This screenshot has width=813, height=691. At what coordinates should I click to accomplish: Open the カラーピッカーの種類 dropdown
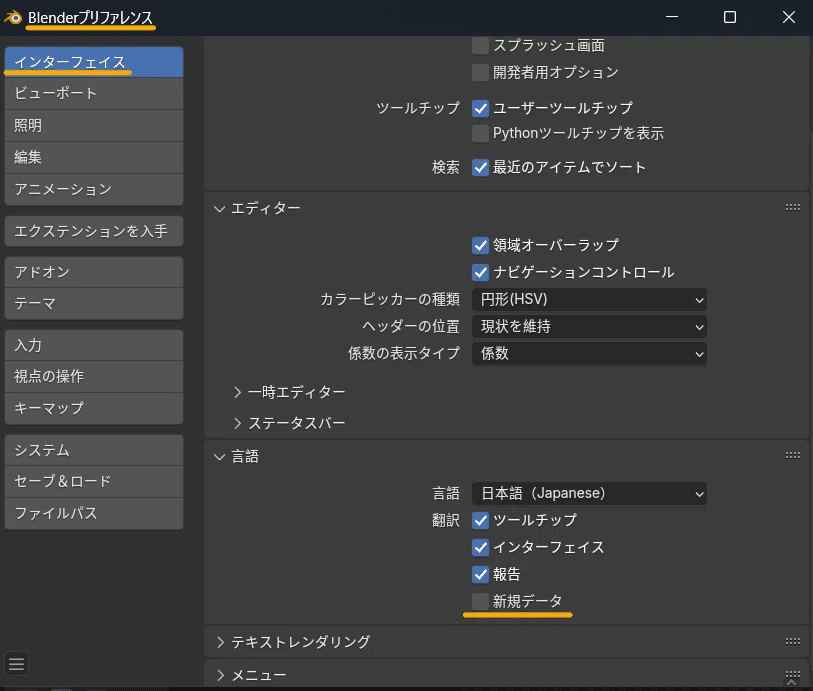coord(589,299)
